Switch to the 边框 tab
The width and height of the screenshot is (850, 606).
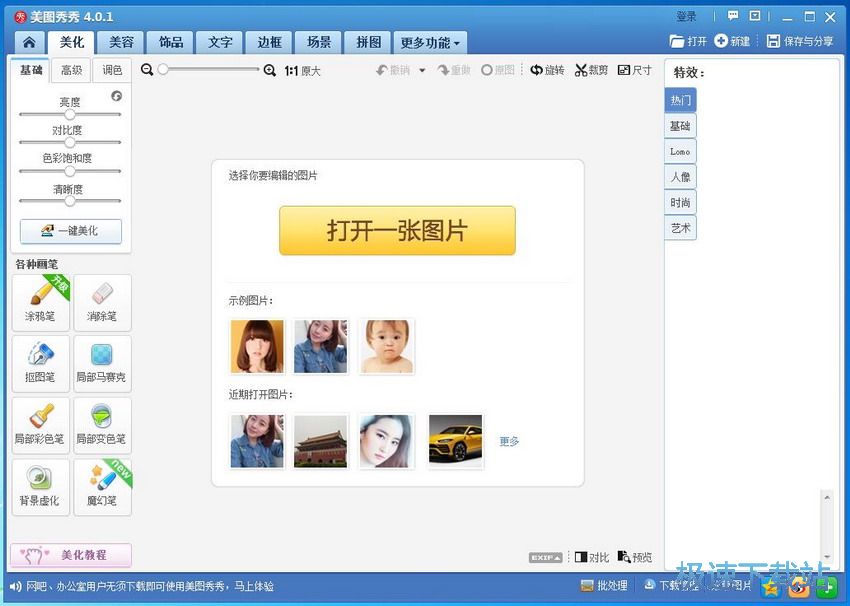269,42
